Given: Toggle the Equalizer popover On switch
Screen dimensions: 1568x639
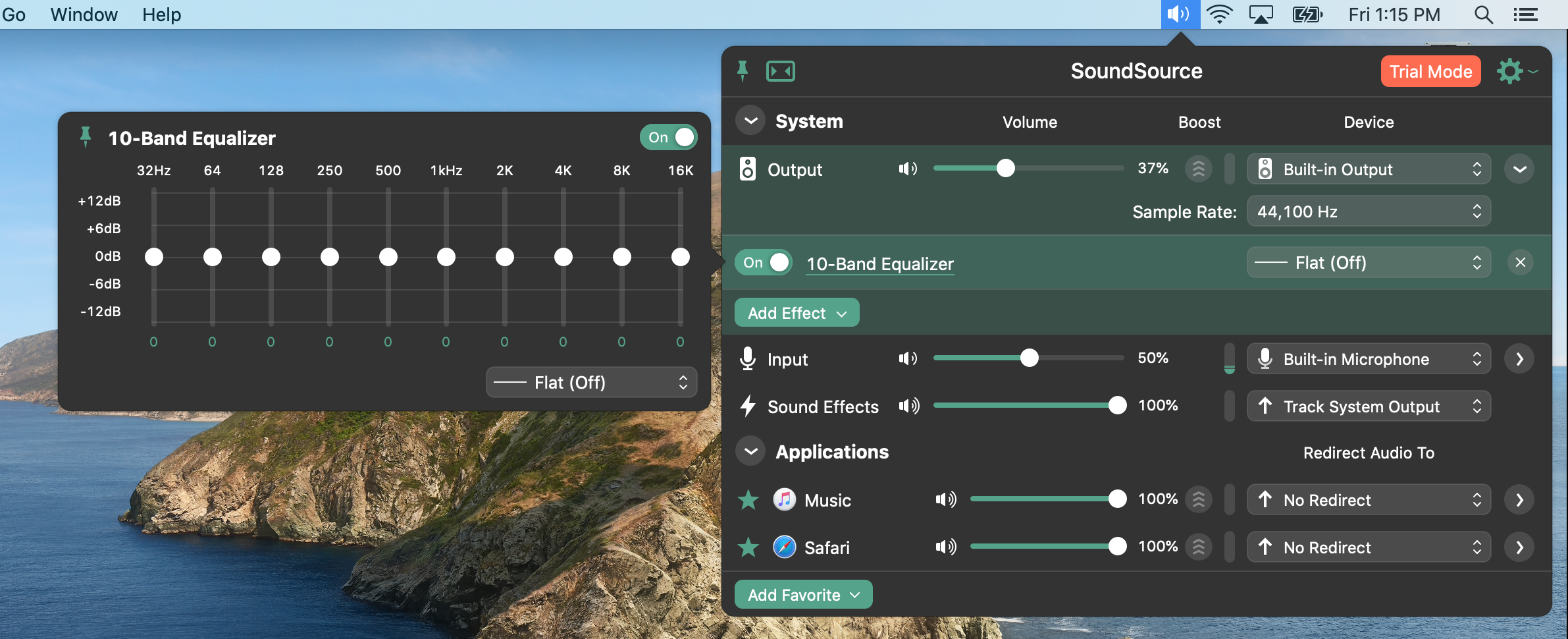Looking at the screenshot, I should pyautogui.click(x=668, y=137).
